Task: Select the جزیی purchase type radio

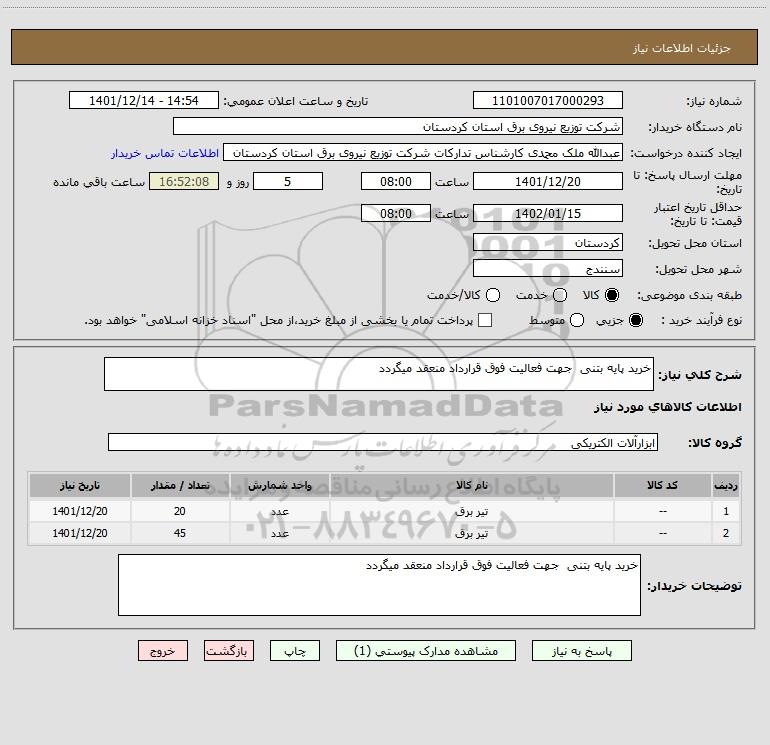Action: 636,320
